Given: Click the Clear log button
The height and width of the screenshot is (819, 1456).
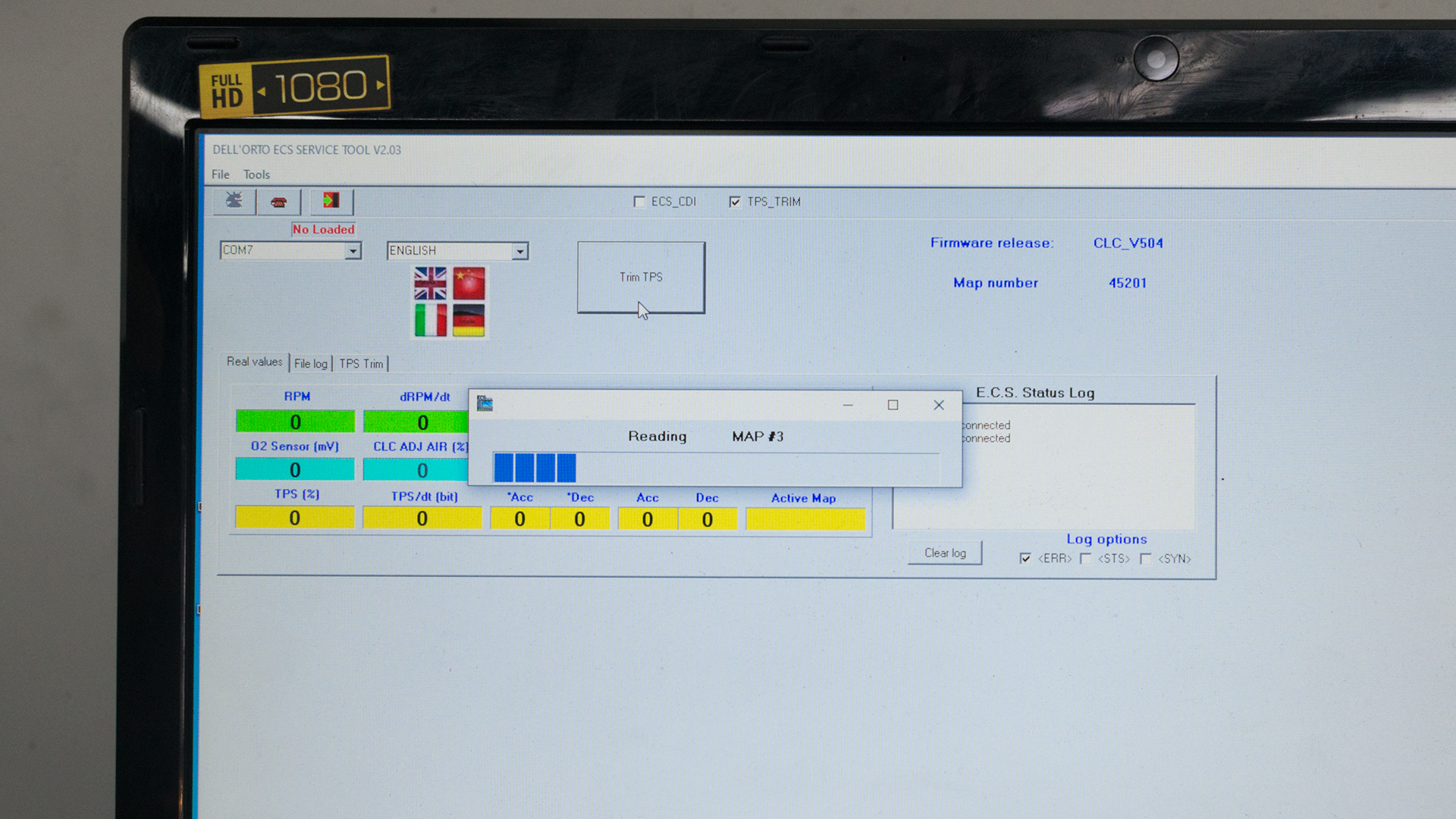Looking at the screenshot, I should (945, 553).
